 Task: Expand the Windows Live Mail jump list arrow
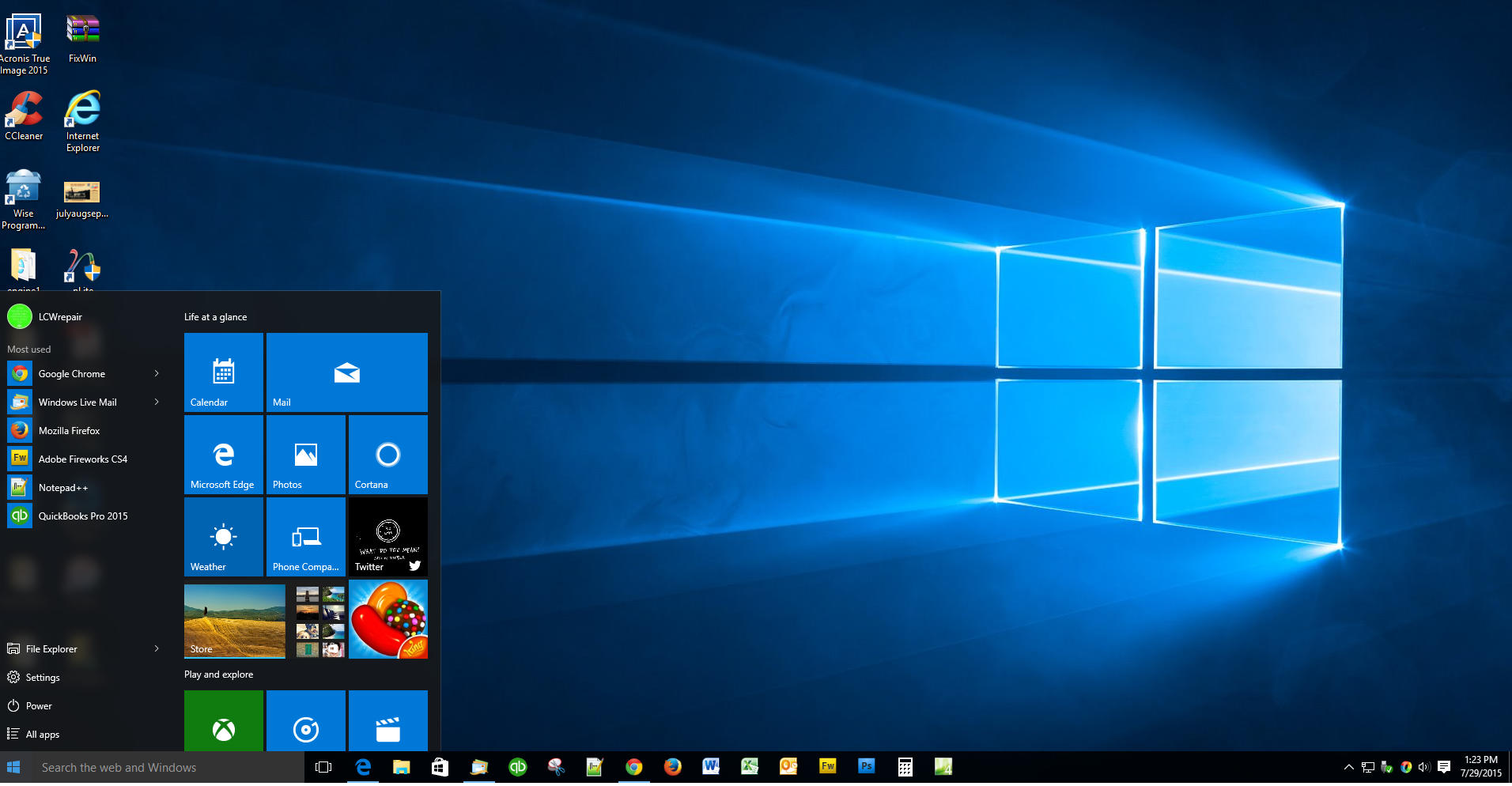coord(157,402)
